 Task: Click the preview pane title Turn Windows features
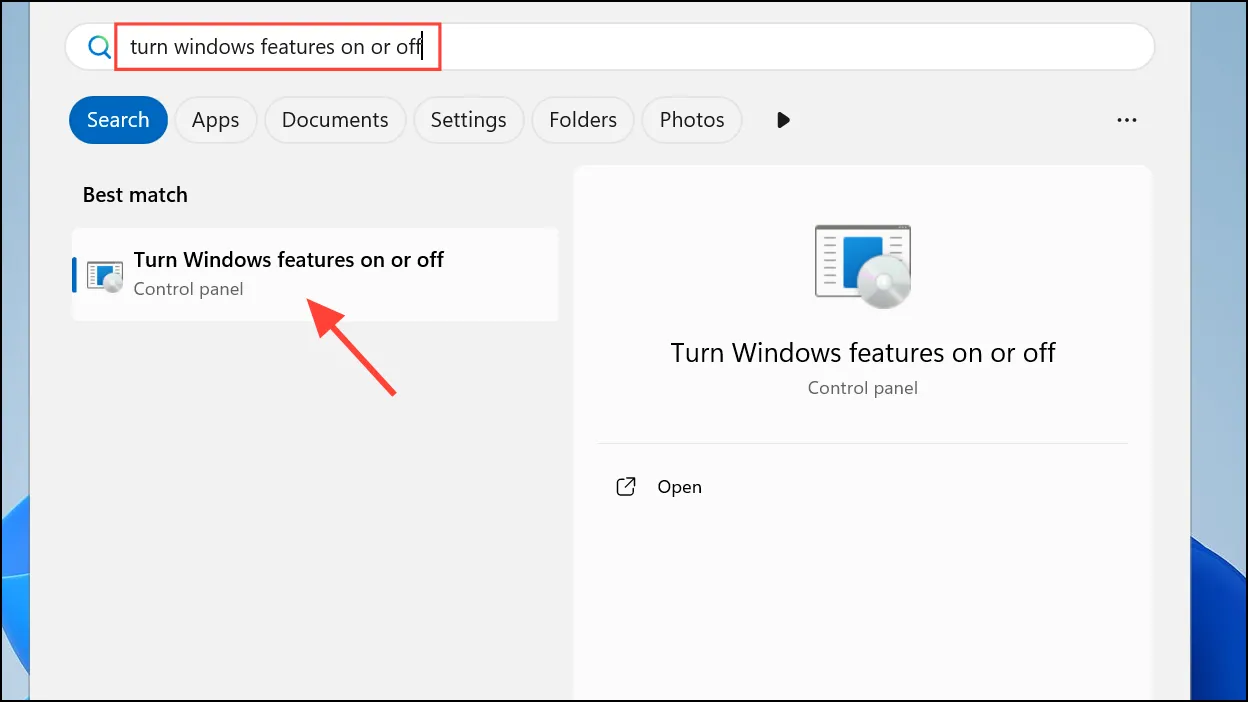[863, 353]
